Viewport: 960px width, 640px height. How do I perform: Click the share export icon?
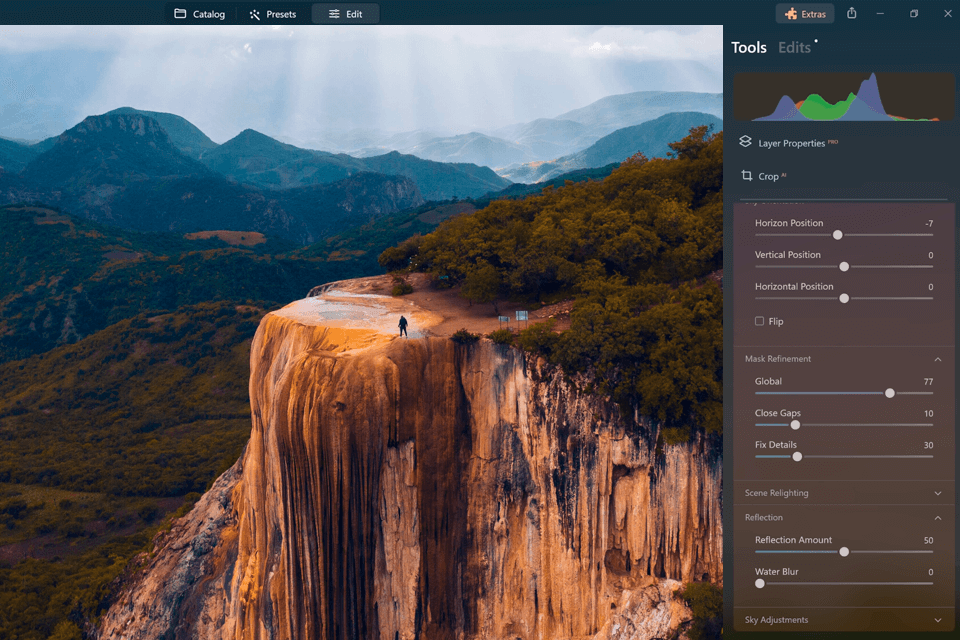tap(852, 13)
